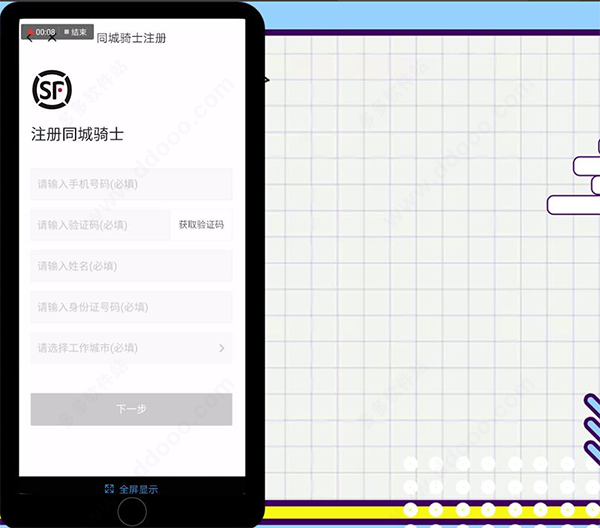Tap the back arrow in the header
The height and width of the screenshot is (528, 600).
tap(29, 41)
